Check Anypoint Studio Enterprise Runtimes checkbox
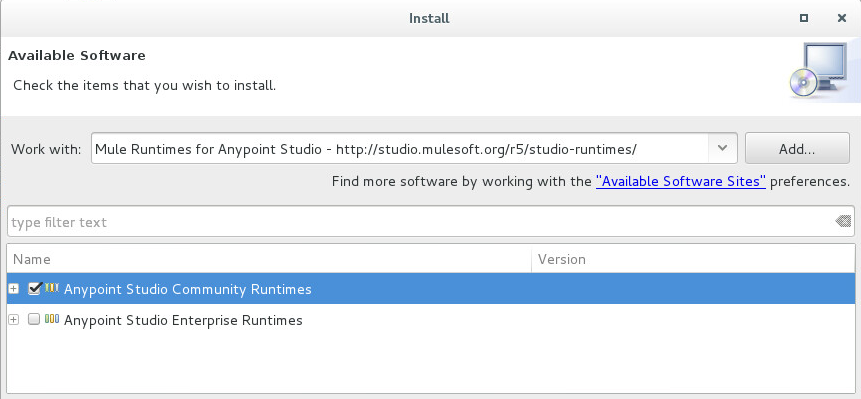 click(34, 319)
